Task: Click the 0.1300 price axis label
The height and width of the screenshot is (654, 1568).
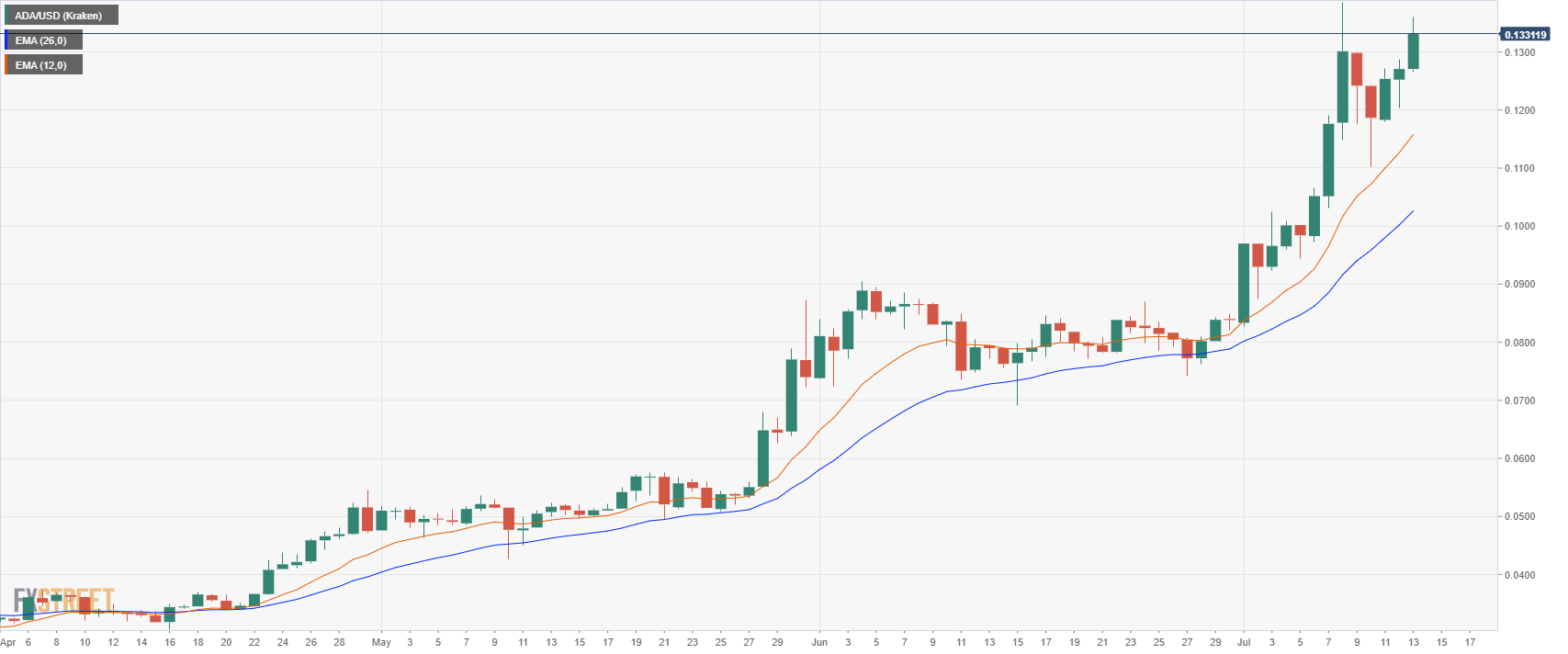Action: coord(1519,52)
